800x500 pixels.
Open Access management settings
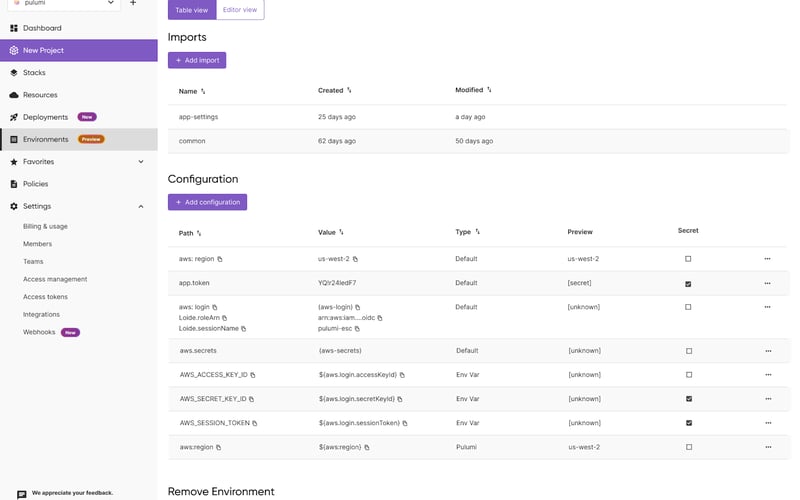pos(55,279)
